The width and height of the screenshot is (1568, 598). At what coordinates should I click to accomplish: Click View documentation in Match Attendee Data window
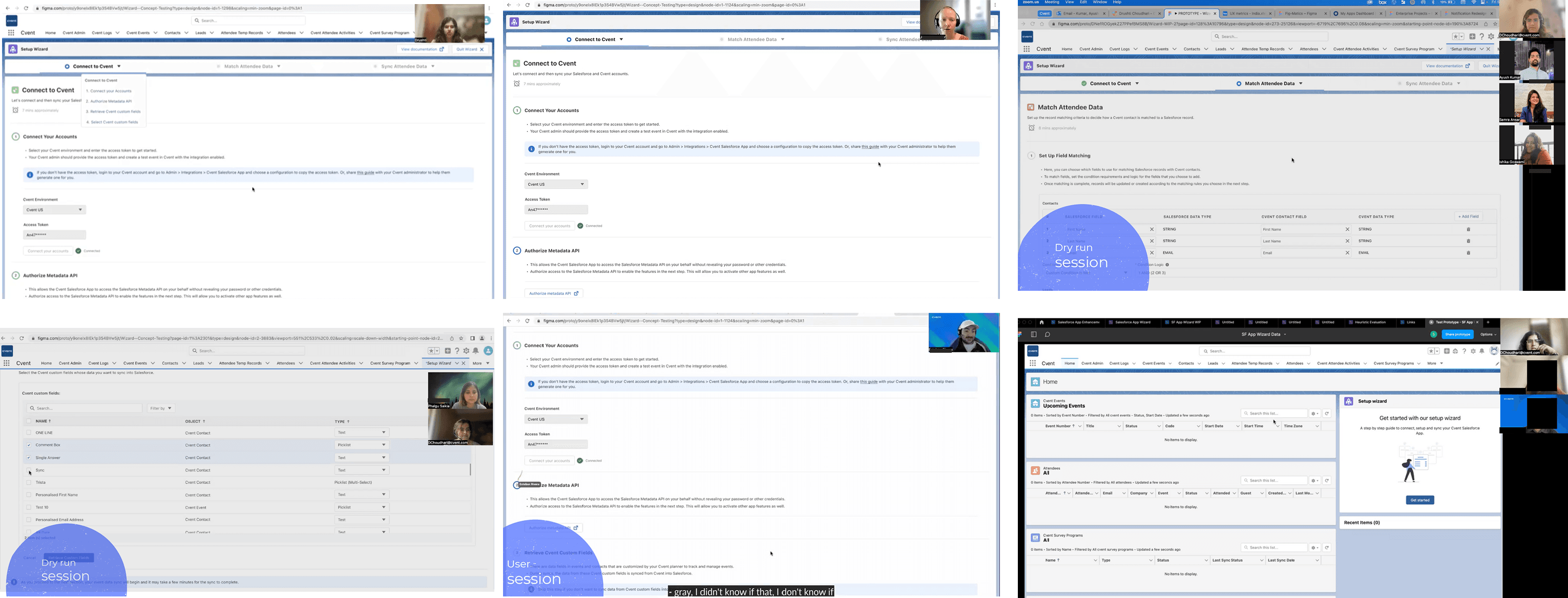pos(1448,66)
